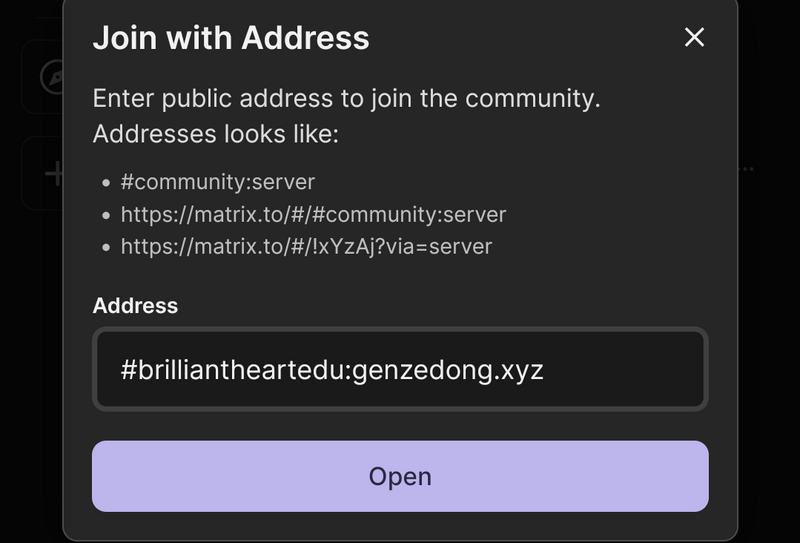
Task: Click the bullet before the second example address
Action: (107, 215)
